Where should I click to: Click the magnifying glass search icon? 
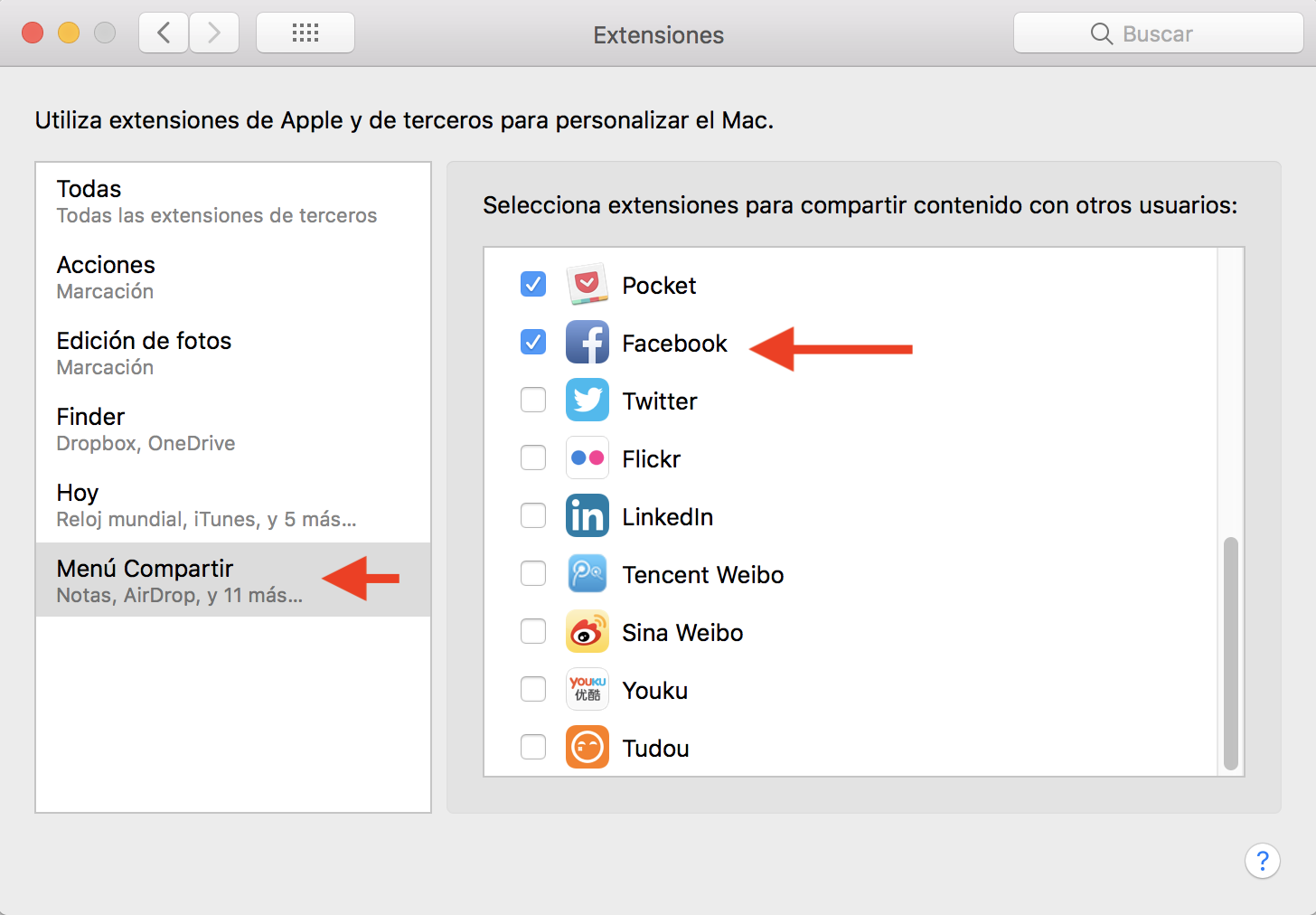pos(1101,33)
